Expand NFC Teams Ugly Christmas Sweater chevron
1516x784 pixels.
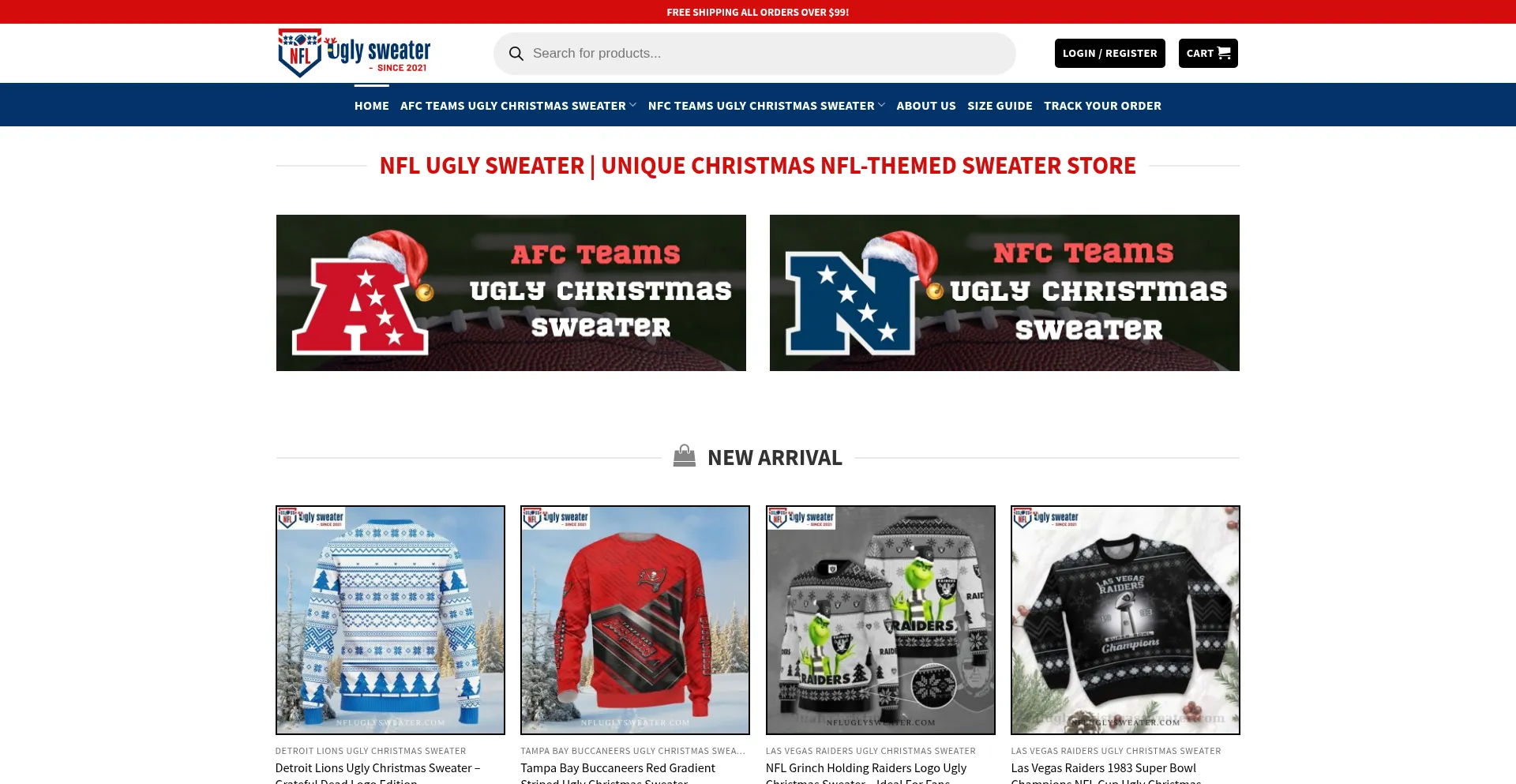click(882, 105)
